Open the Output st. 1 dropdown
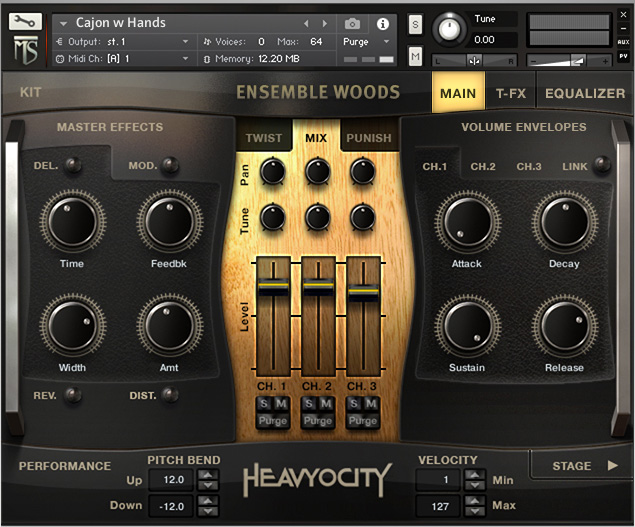635x527 pixels. [x=185, y=42]
